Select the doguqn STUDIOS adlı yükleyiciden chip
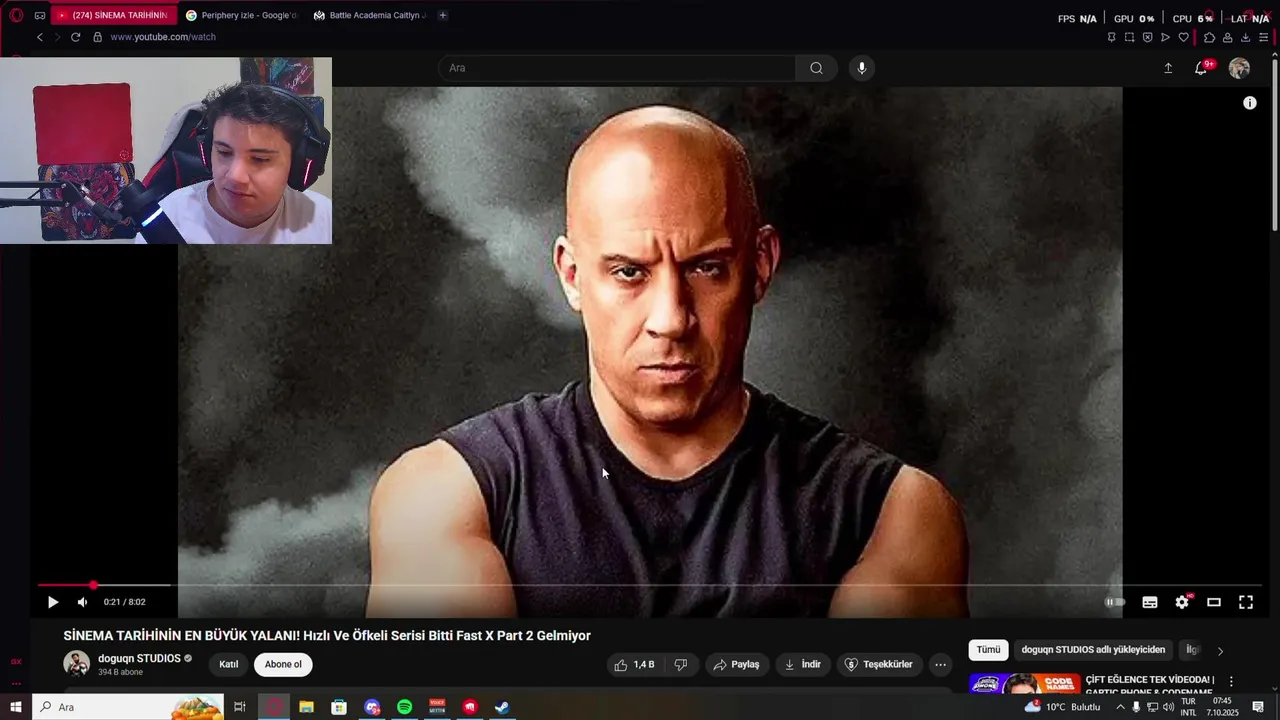 coord(1093,649)
